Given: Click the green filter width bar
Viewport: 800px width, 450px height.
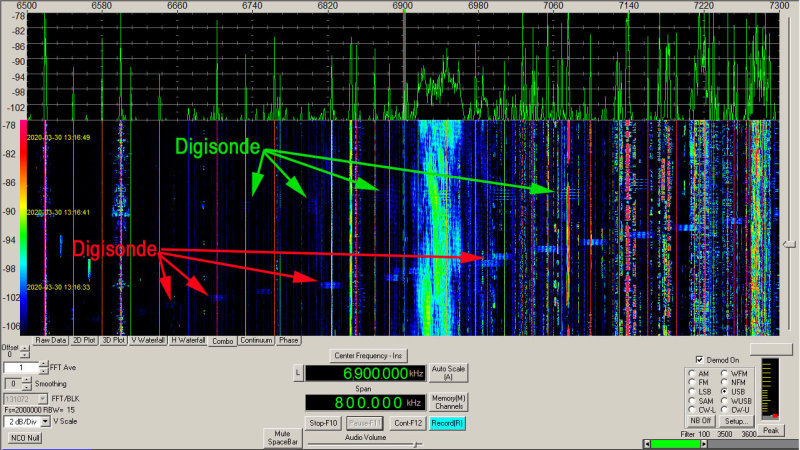Looking at the screenshot, I should tap(676, 444).
